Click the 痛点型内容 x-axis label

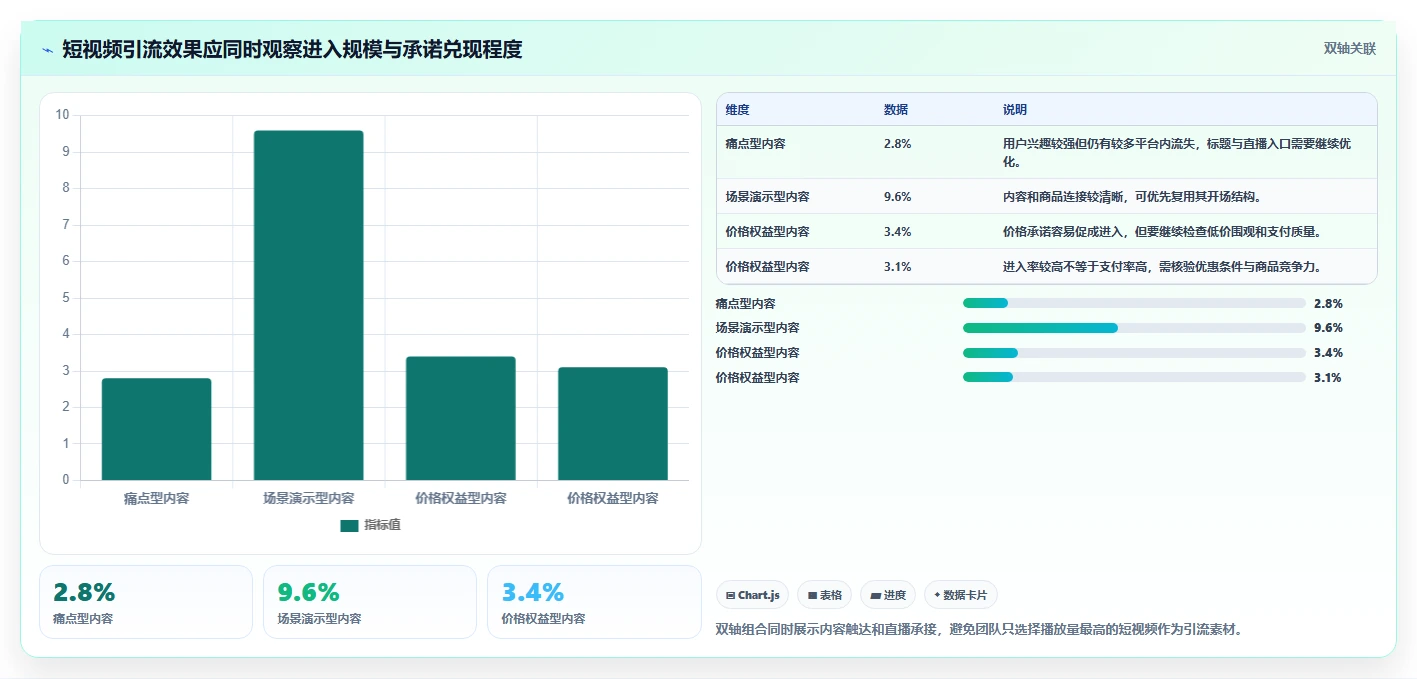156,498
